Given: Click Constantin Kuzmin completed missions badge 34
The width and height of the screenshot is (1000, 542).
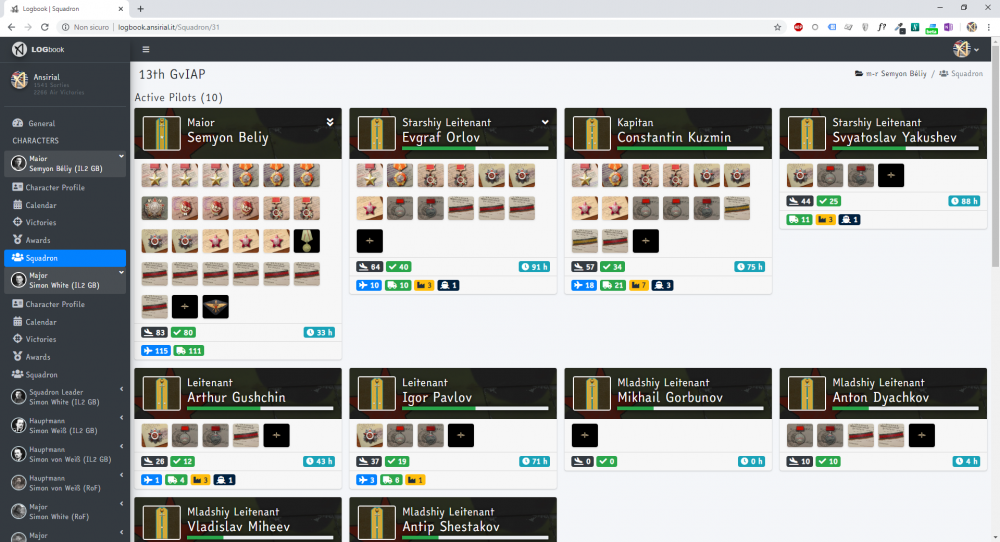Looking at the screenshot, I should pos(612,267).
